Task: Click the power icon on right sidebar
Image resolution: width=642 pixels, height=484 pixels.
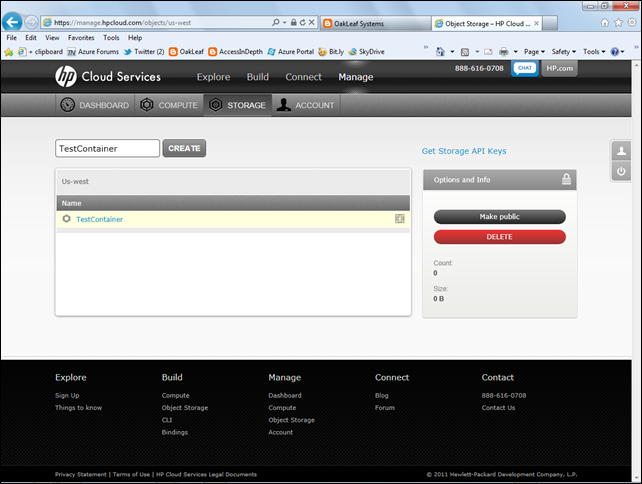Action: (x=621, y=171)
